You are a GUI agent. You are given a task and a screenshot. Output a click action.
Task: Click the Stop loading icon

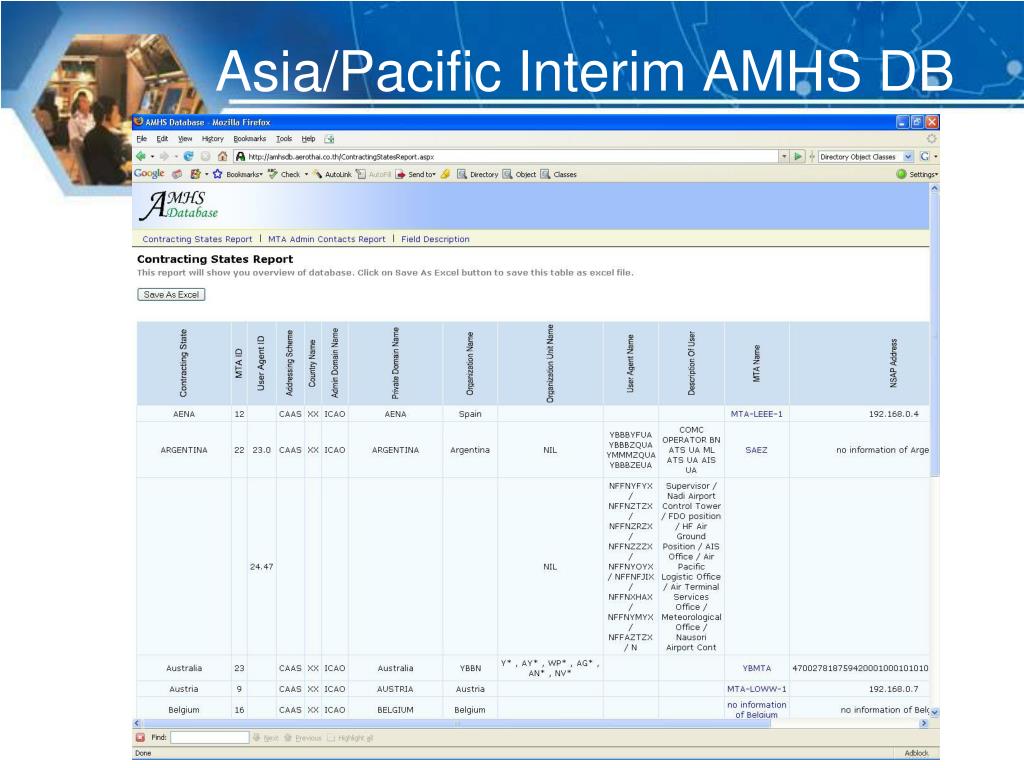click(x=205, y=157)
